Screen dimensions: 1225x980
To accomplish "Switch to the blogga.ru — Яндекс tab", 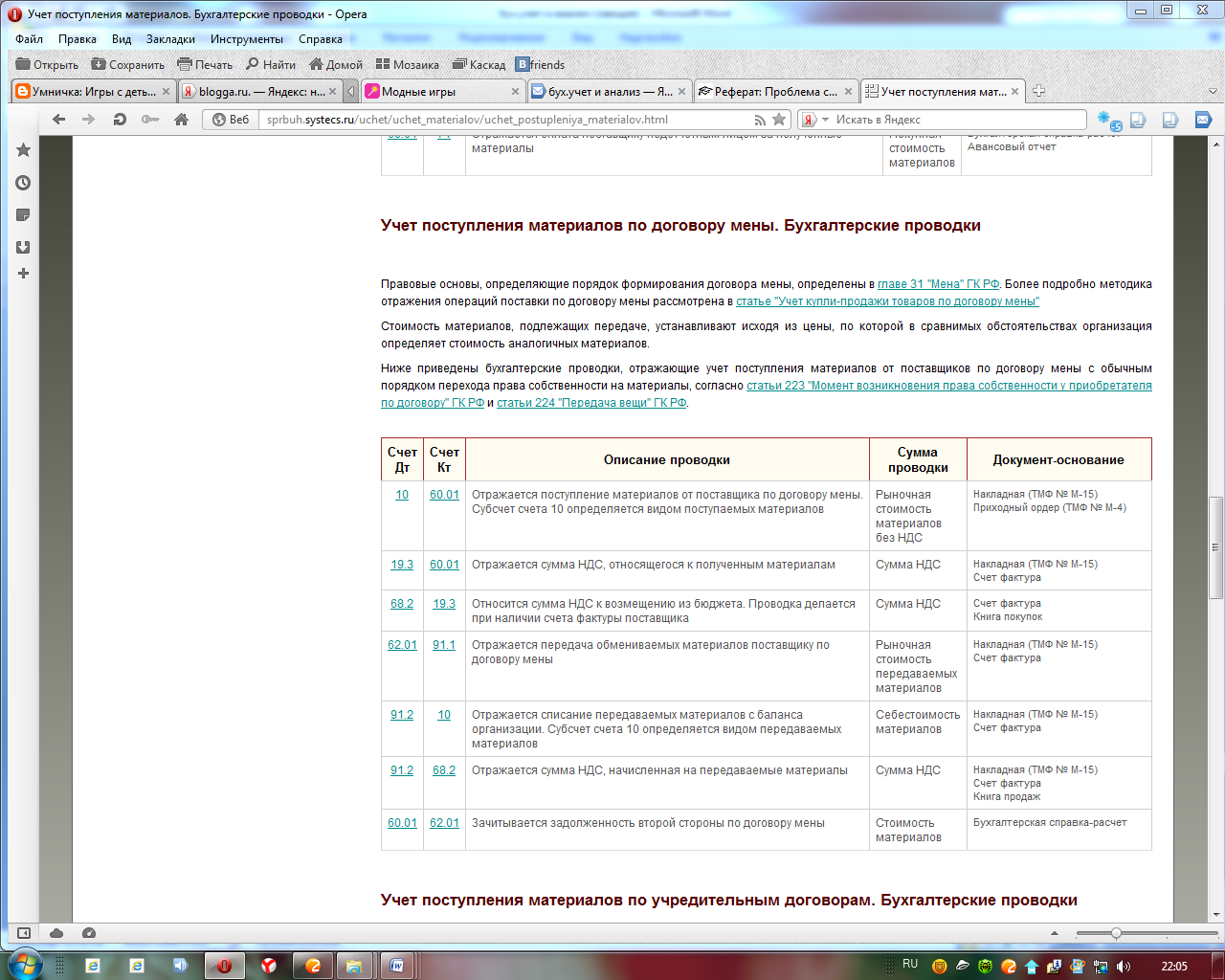I will [x=259, y=92].
